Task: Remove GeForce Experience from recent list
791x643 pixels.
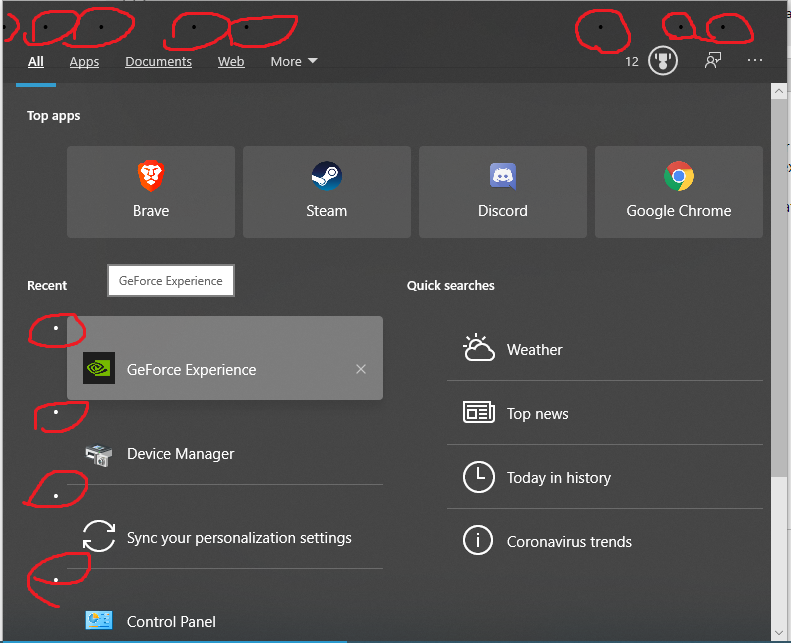Action: (361, 369)
